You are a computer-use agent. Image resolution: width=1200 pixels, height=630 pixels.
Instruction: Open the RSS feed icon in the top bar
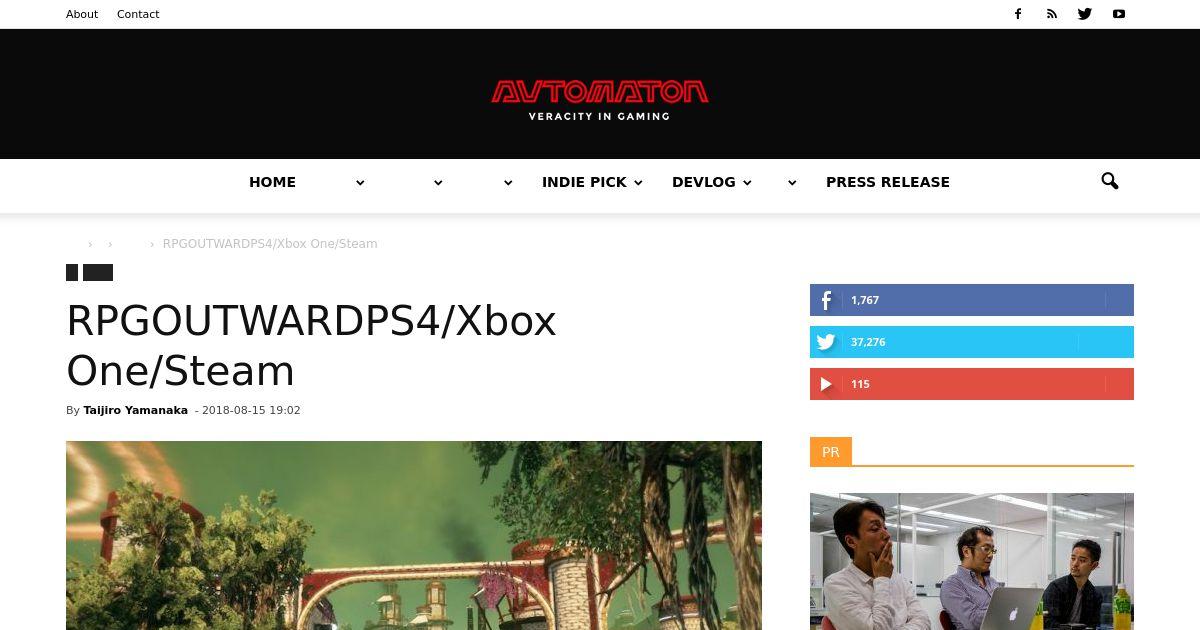point(1051,14)
